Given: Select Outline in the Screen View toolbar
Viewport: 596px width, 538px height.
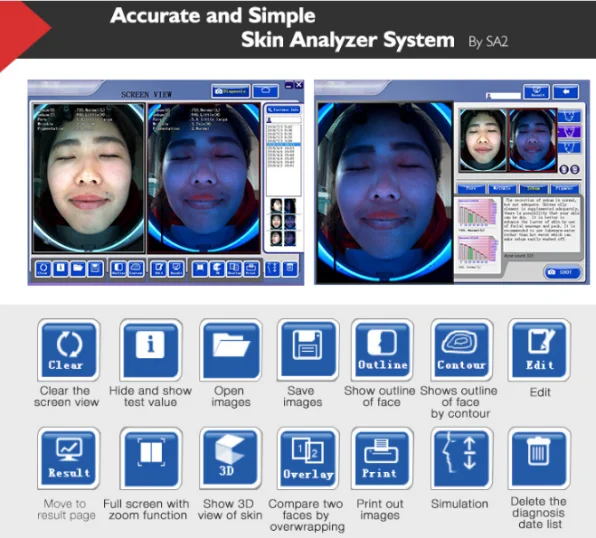Looking at the screenshot, I should click(x=118, y=269).
